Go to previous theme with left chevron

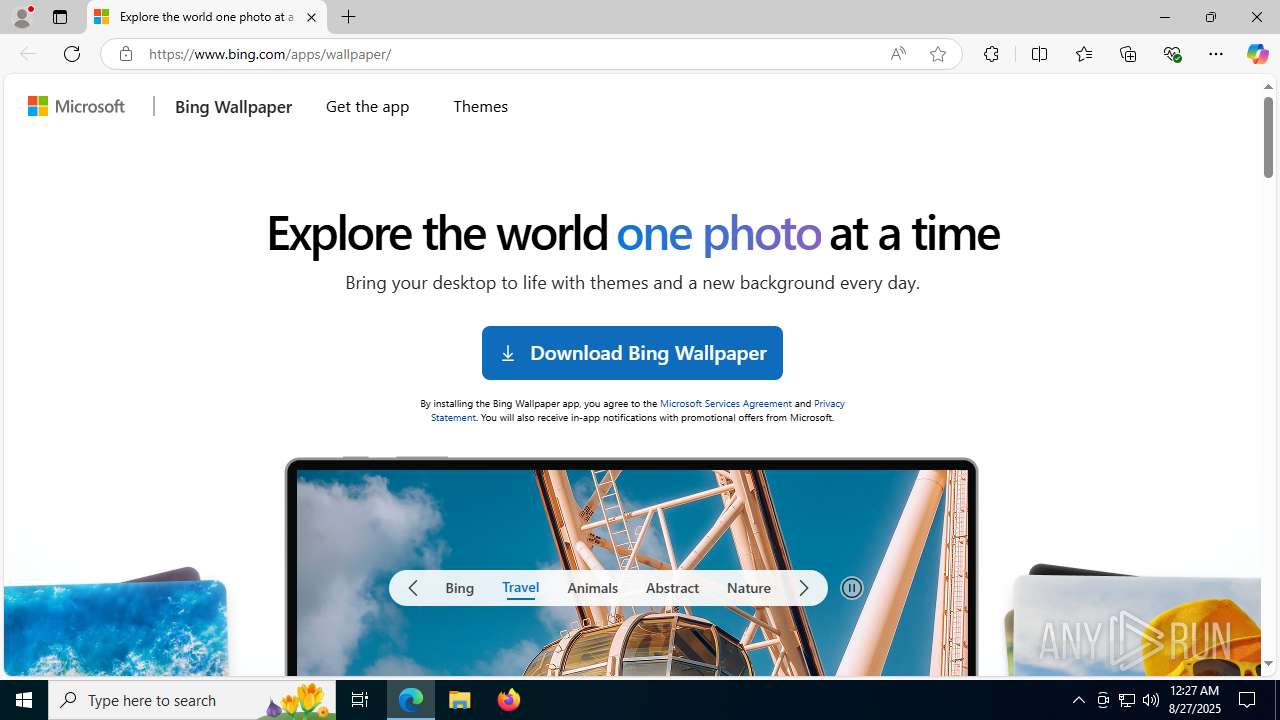pos(413,588)
